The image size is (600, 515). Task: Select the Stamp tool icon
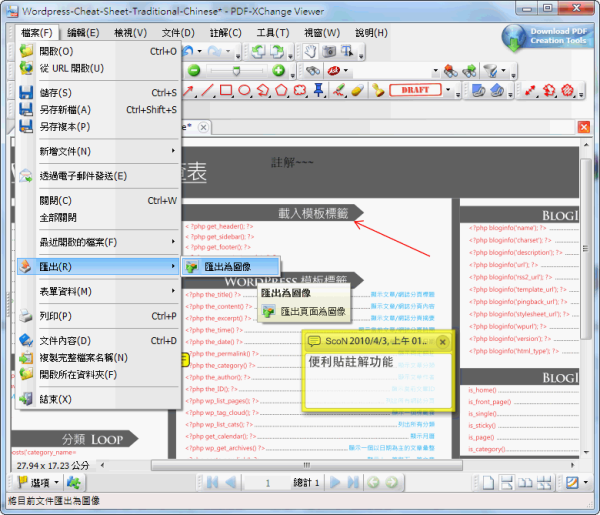point(378,90)
